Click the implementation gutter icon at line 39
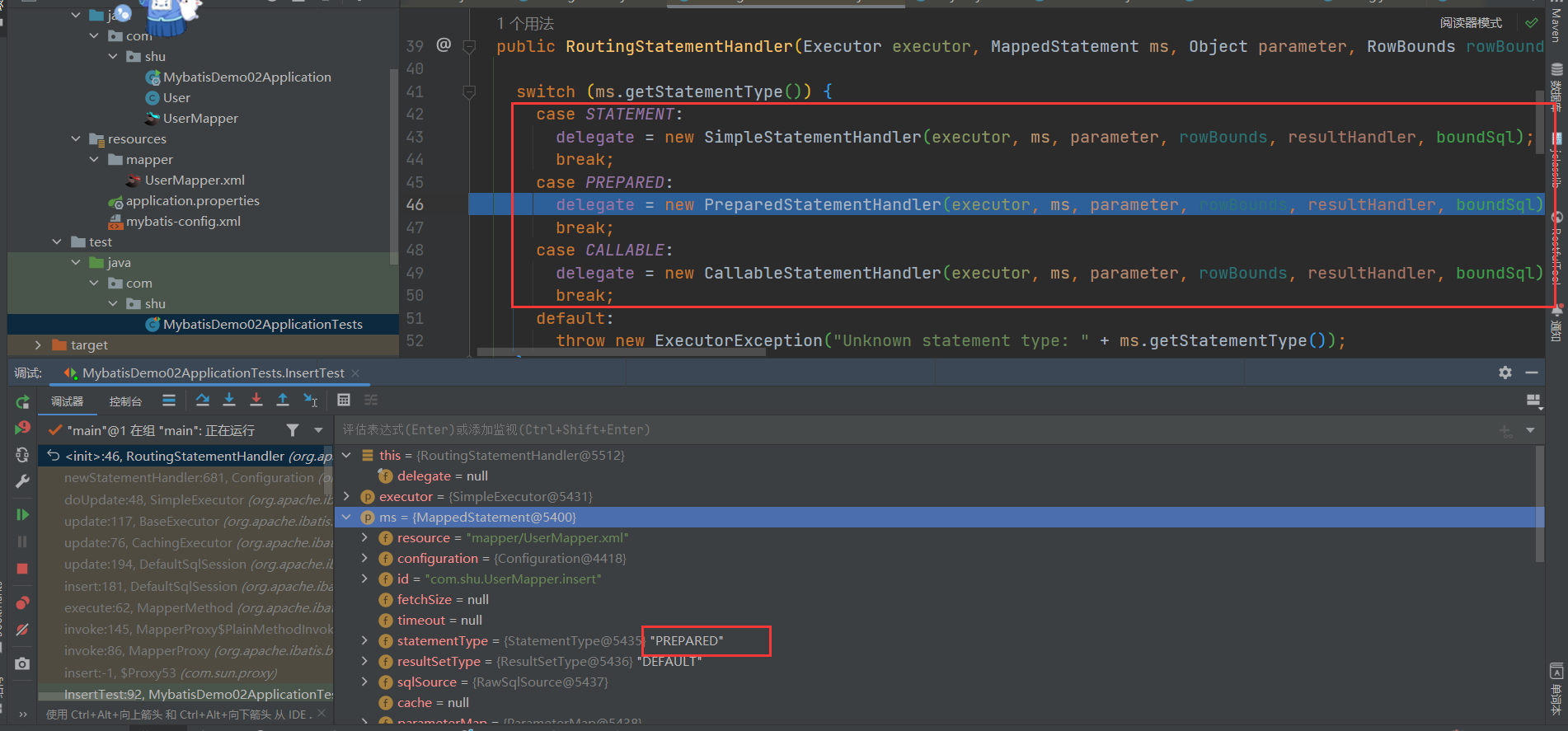1568x731 pixels. 444,45
